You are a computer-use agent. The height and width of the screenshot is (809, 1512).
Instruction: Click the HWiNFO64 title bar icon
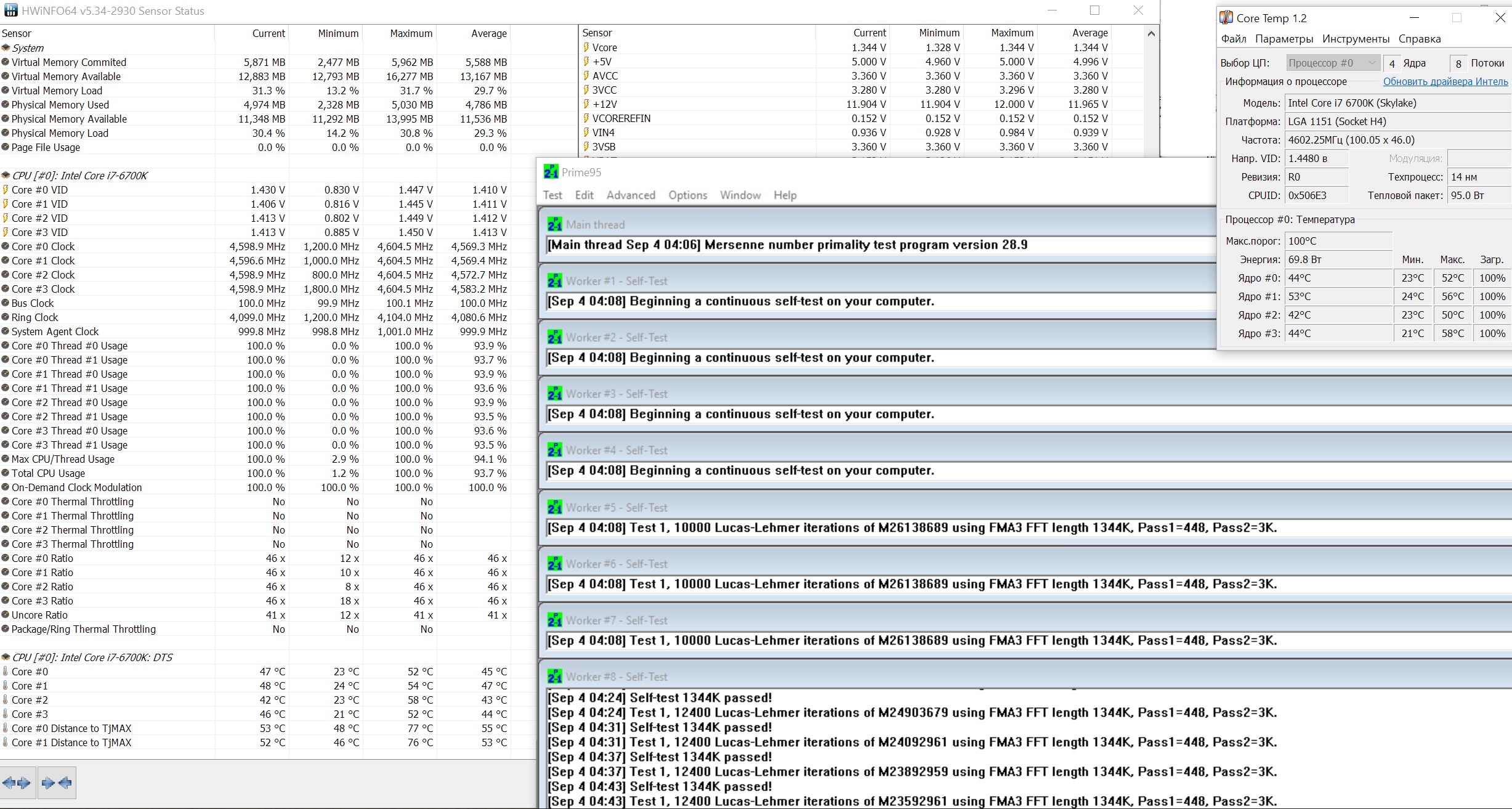[10, 10]
